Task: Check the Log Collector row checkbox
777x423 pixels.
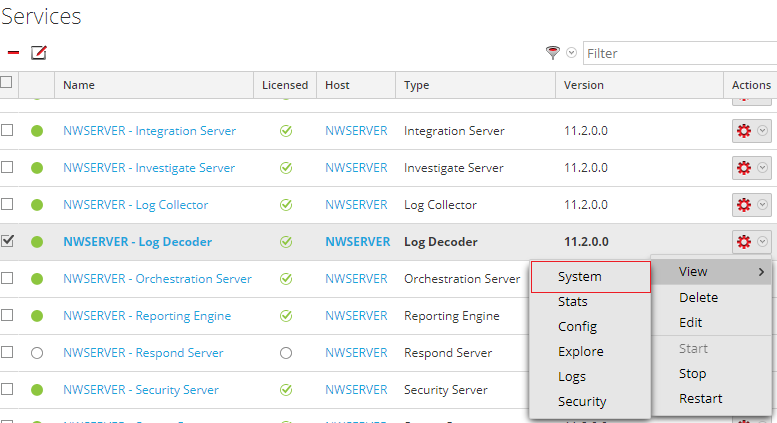Action: tap(8, 204)
